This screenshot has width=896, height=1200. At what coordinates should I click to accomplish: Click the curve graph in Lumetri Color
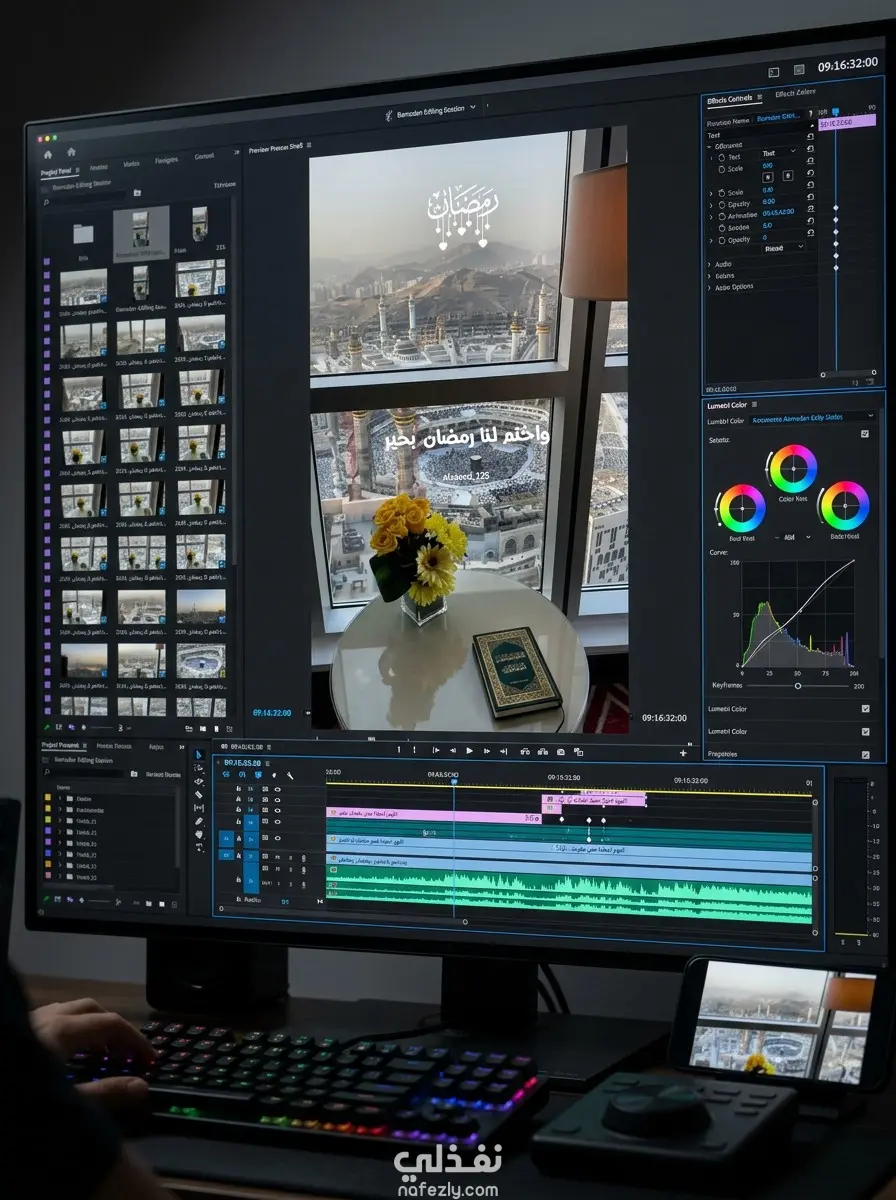(798, 613)
